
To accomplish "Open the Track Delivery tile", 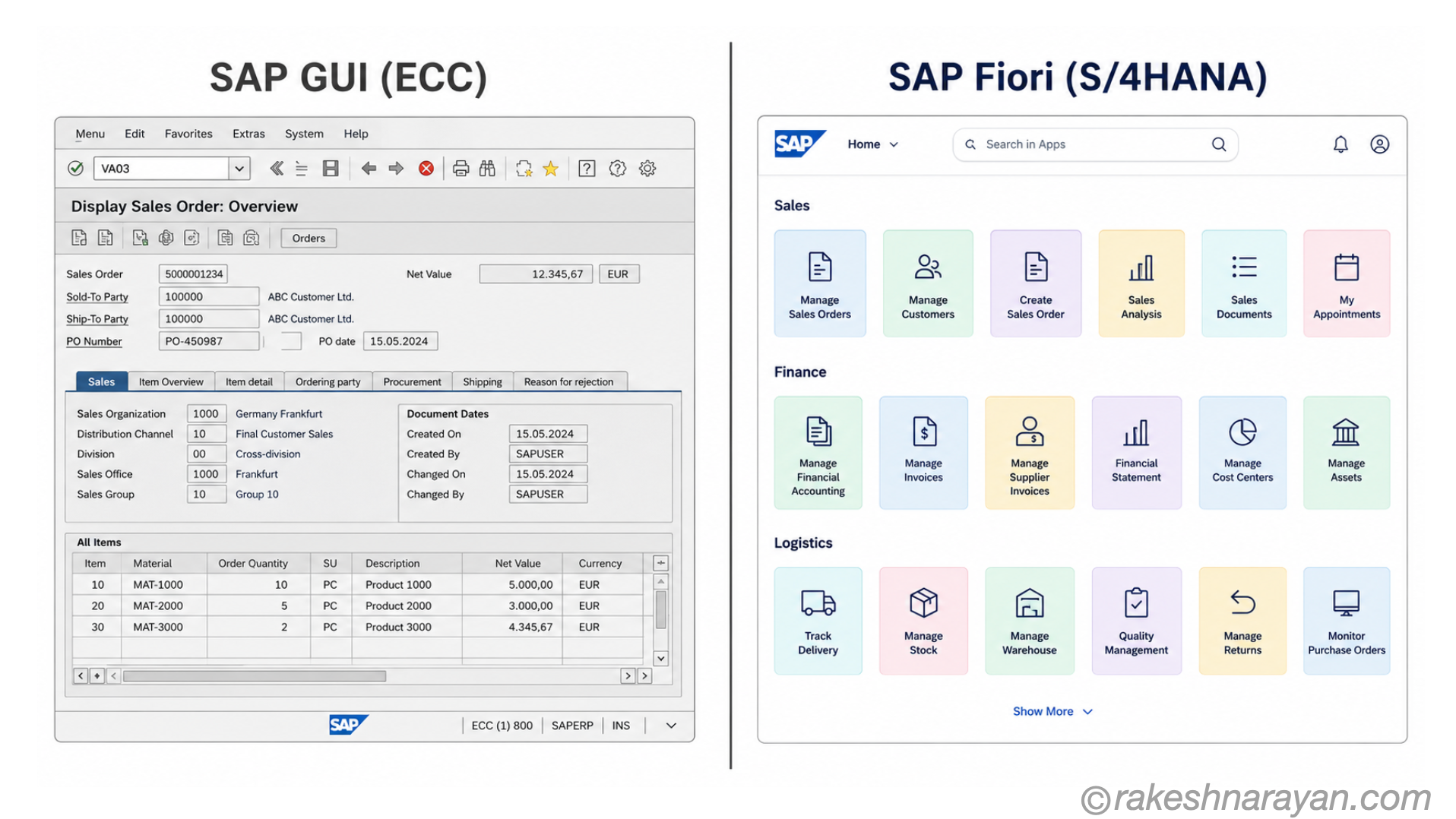I will point(818,621).
